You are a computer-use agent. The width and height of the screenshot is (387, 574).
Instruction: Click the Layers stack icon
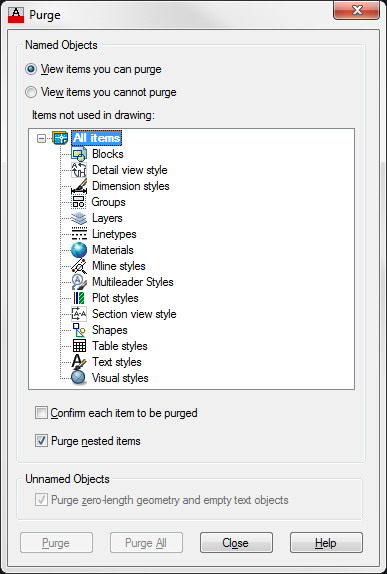coord(79,218)
